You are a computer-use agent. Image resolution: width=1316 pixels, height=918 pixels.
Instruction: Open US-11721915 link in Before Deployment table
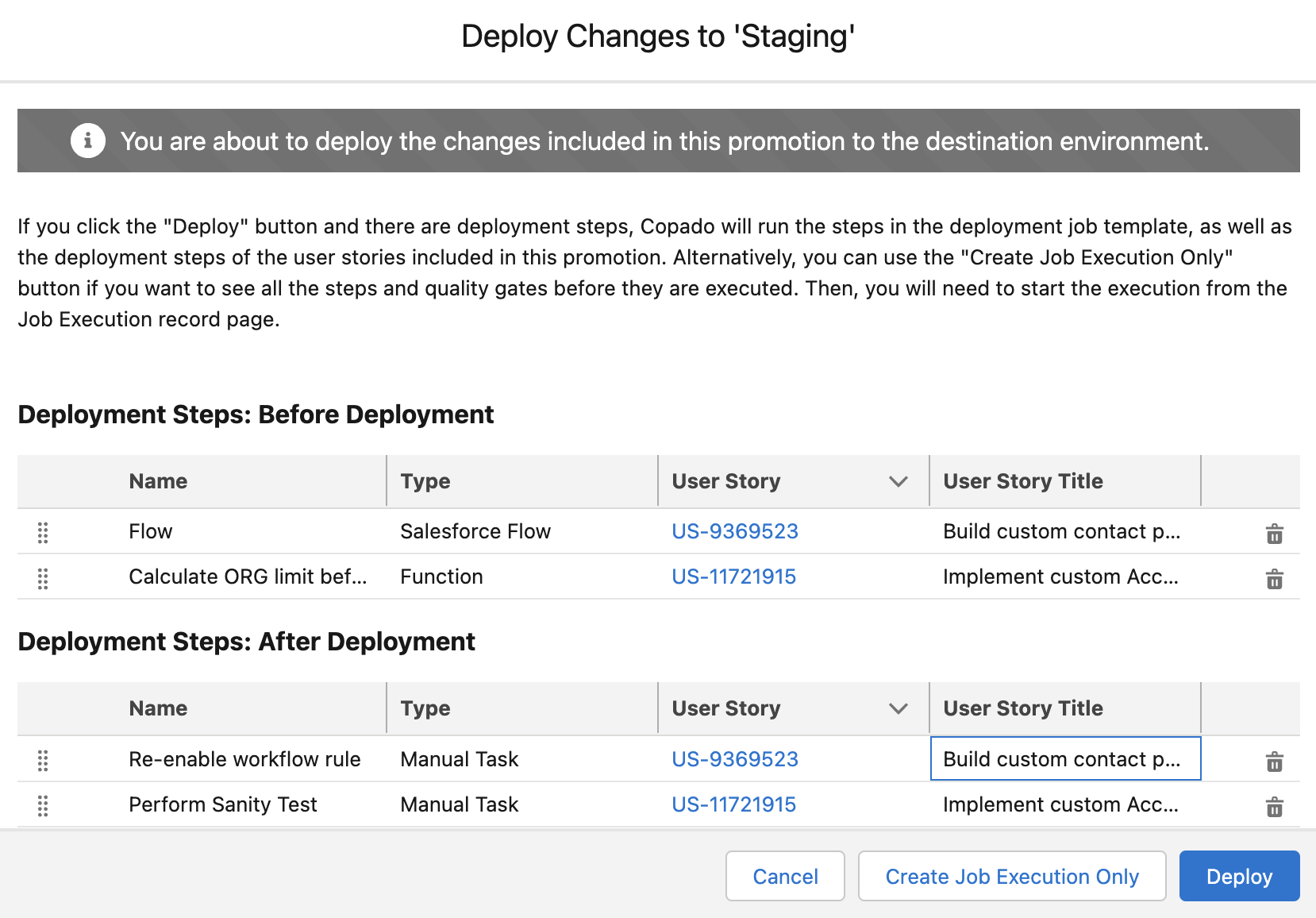pyautogui.click(x=733, y=577)
